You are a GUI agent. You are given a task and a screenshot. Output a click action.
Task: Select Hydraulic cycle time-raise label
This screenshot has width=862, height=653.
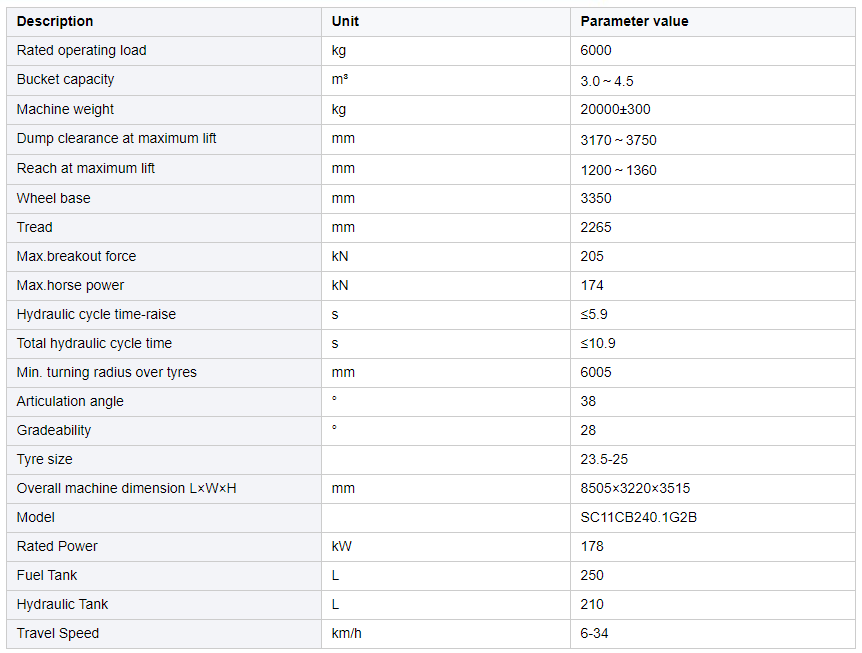(x=96, y=314)
